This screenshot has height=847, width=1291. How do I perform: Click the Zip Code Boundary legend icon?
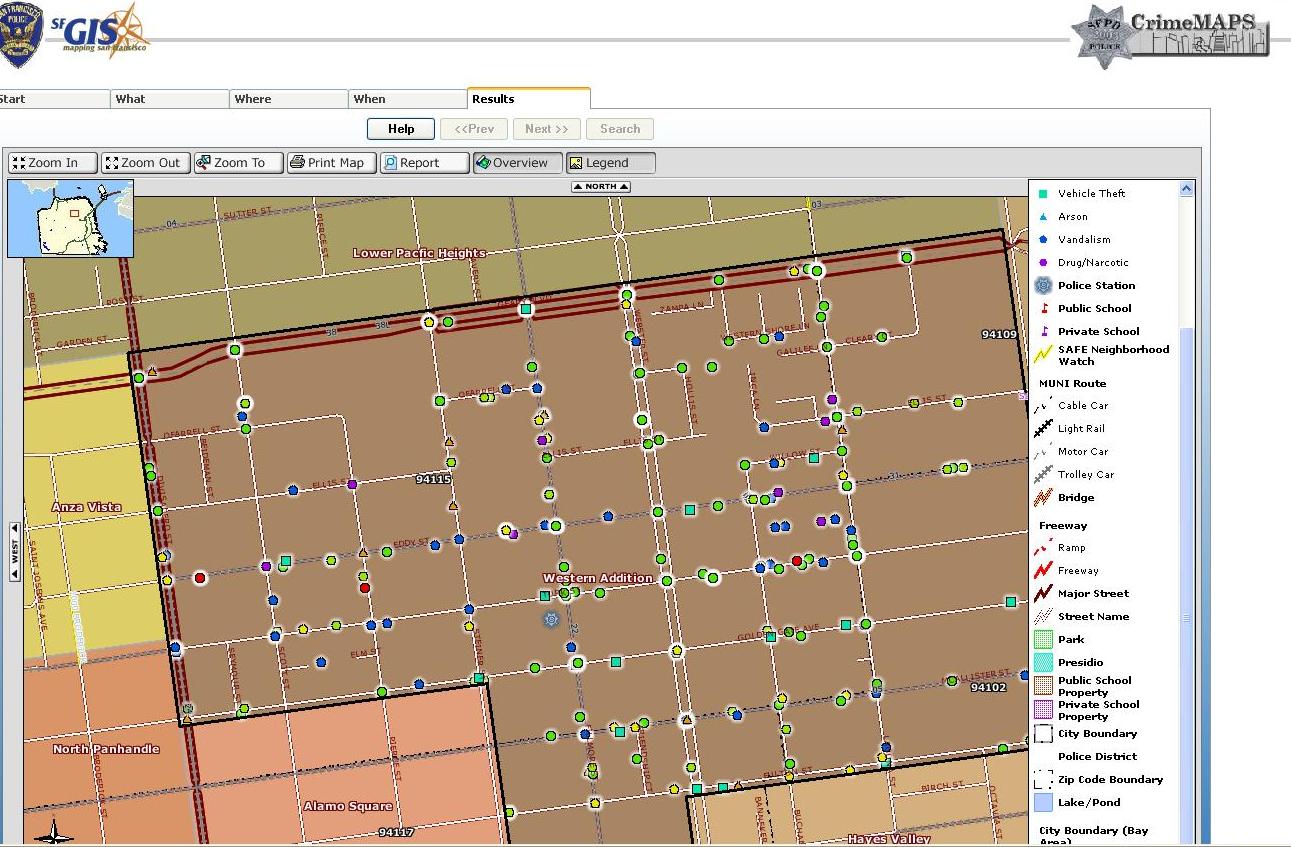[x=1043, y=780]
